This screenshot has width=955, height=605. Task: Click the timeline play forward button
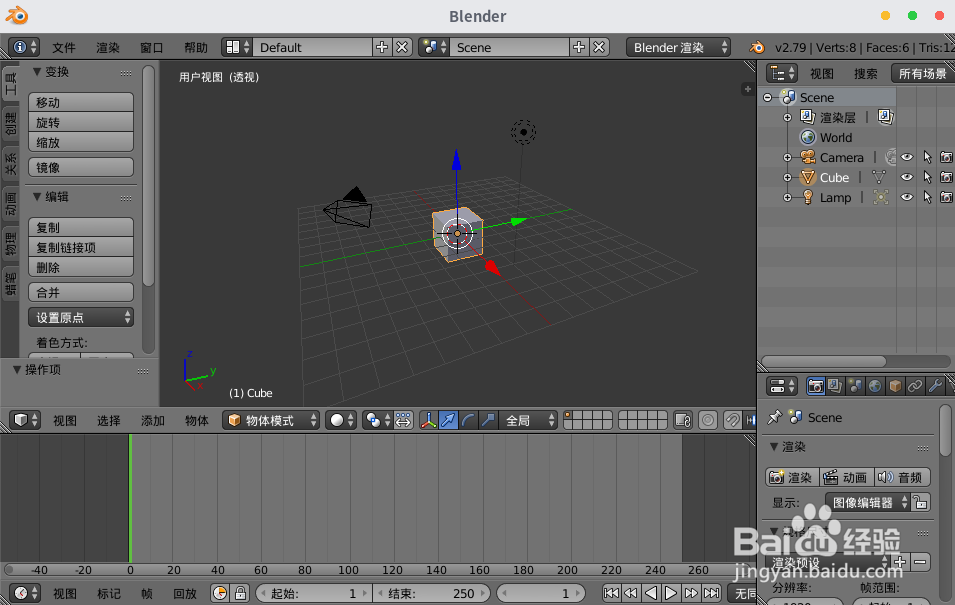[671, 593]
